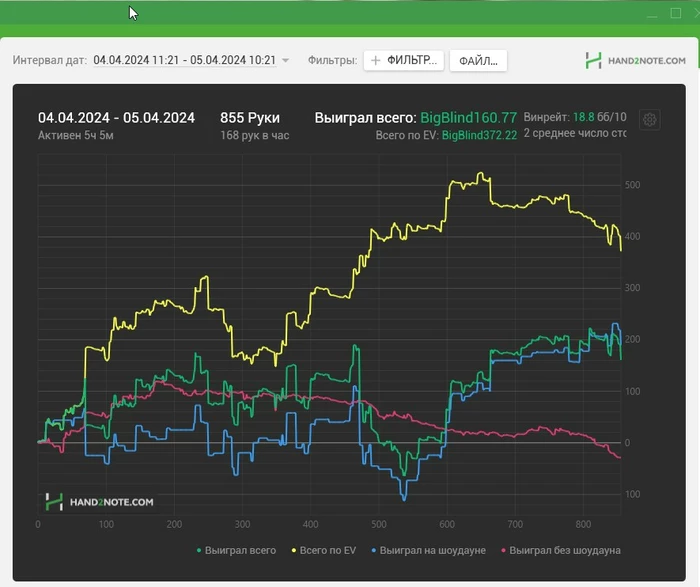700x587 pixels.
Task: Toggle the Выиграл всего legend series
Action: coord(236,550)
